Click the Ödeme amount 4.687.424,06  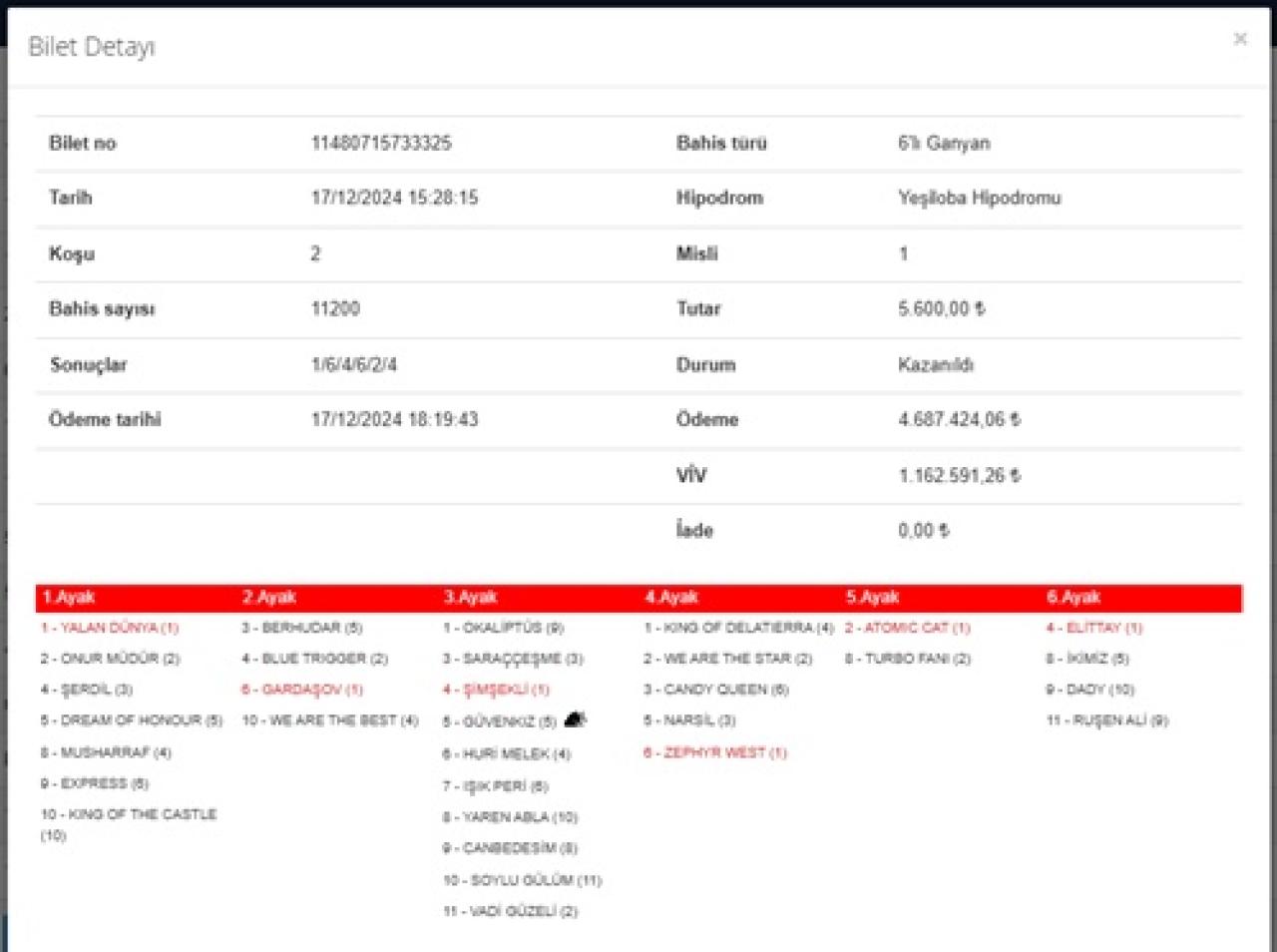point(959,419)
